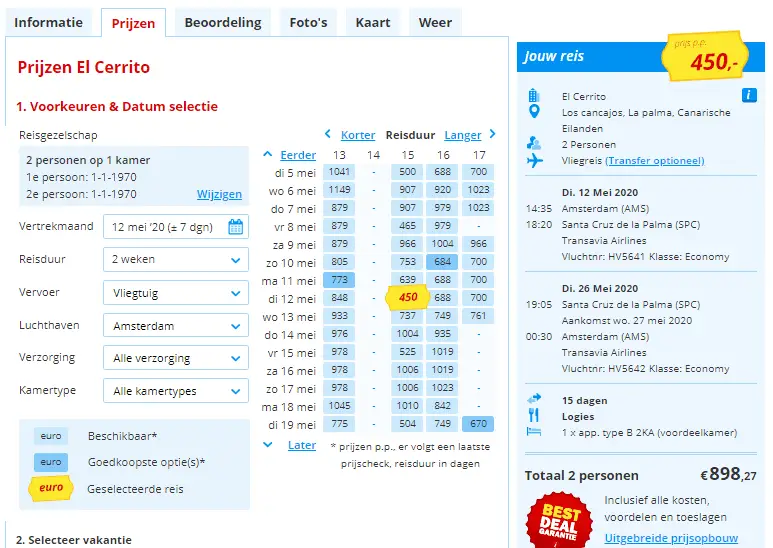Select price 935 on do 14 mei
The image size is (773, 548).
(x=442, y=334)
